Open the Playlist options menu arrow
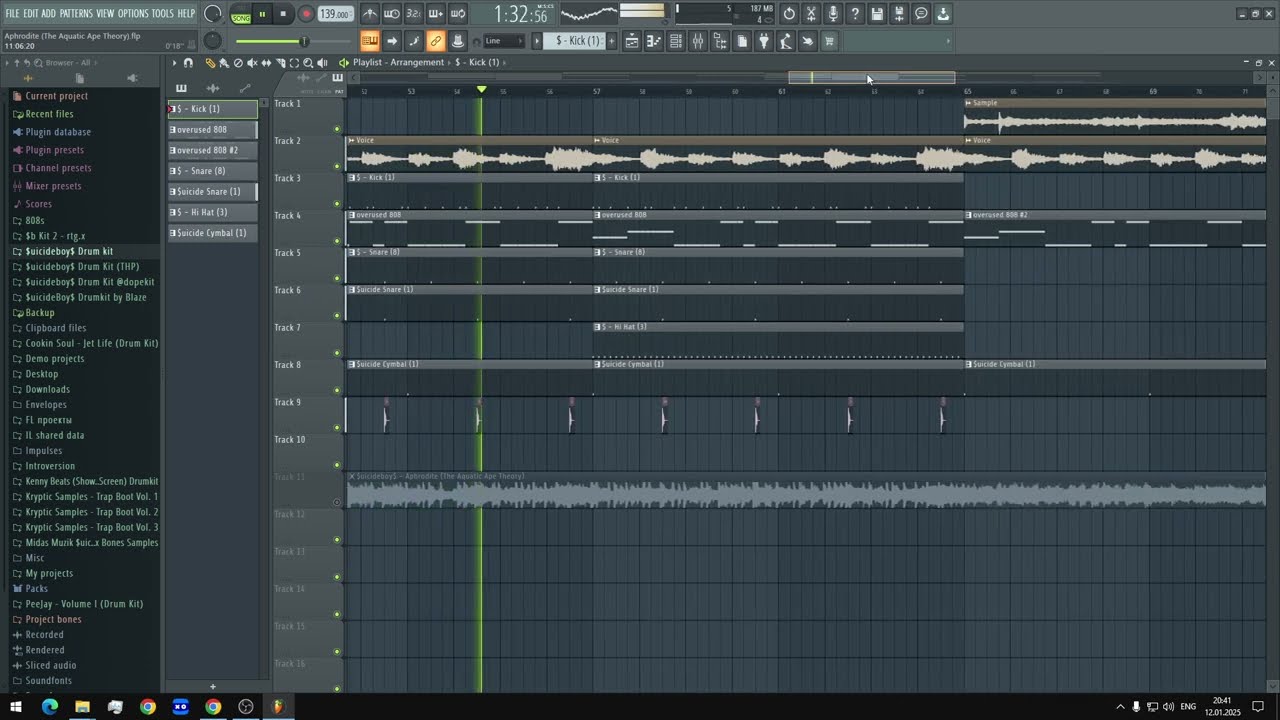Image resolution: width=1280 pixels, height=720 pixels. coord(174,63)
